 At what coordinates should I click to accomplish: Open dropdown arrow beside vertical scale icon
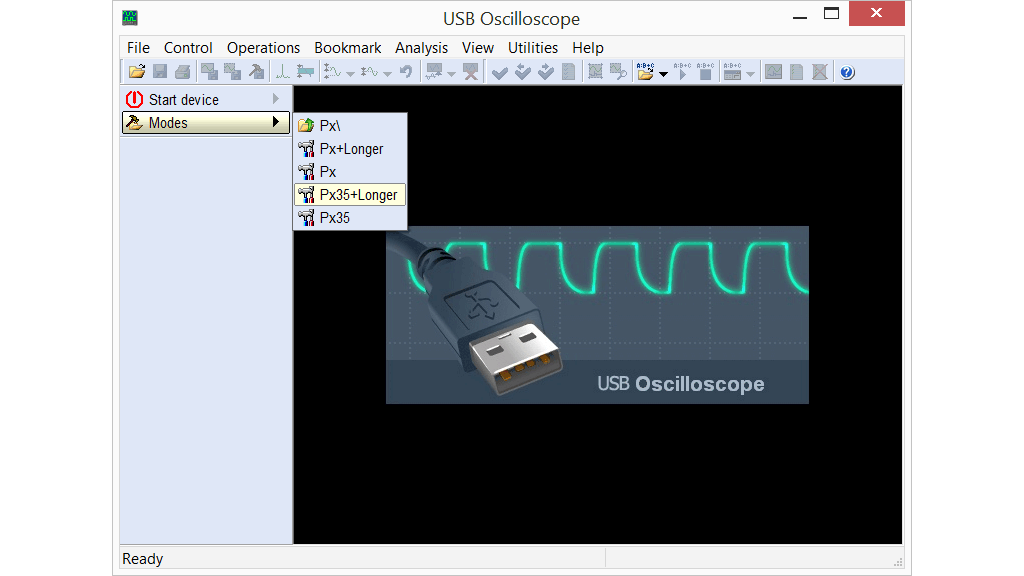coord(350,74)
